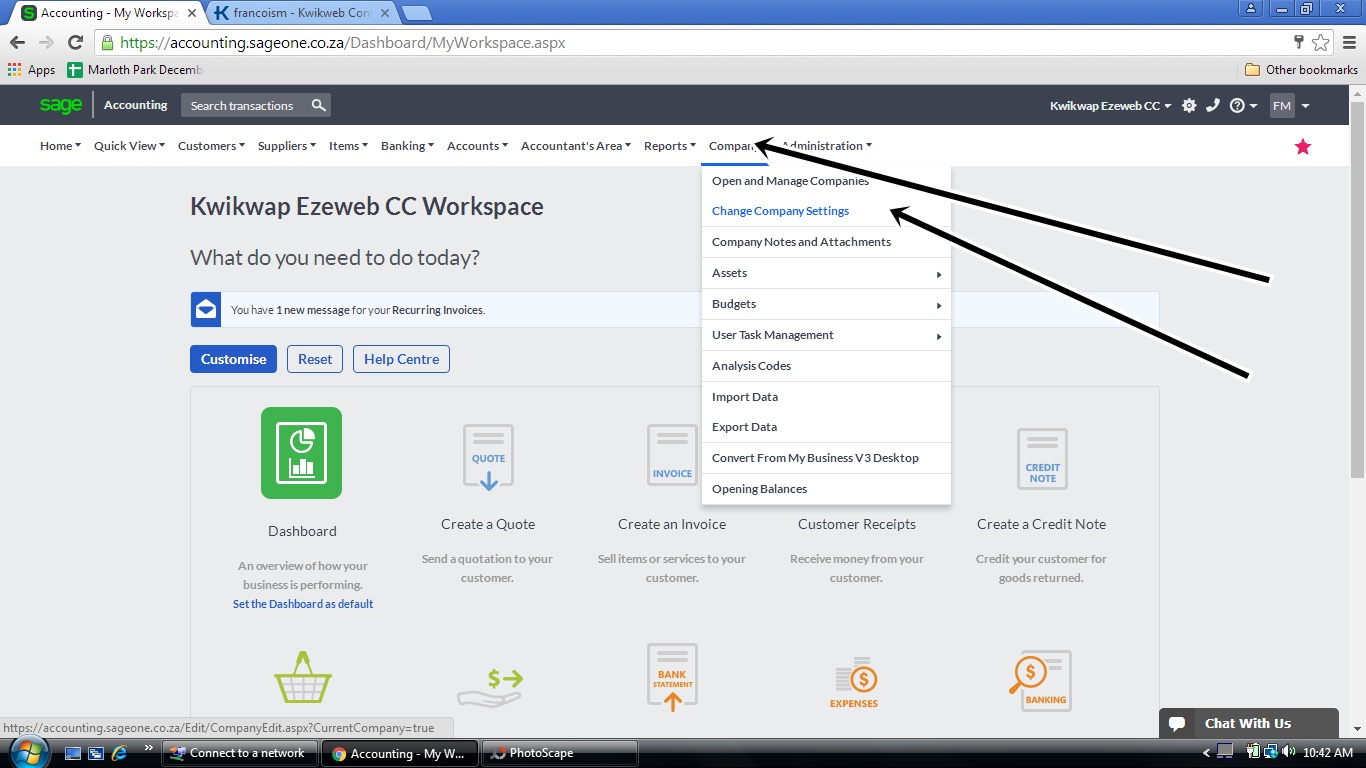
Task: Open Kwikwap Ezeweb CC company switcher
Action: 1110,106
